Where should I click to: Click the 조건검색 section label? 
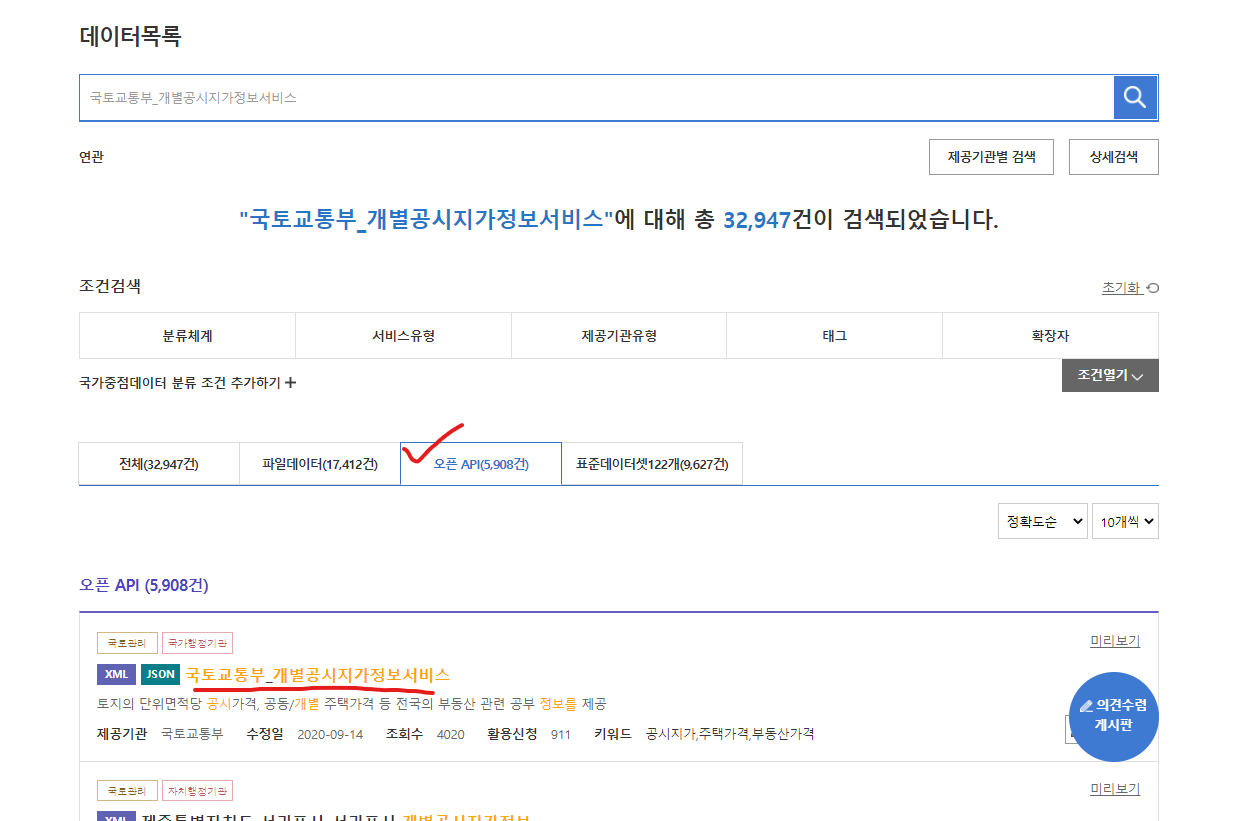[x=110, y=286]
